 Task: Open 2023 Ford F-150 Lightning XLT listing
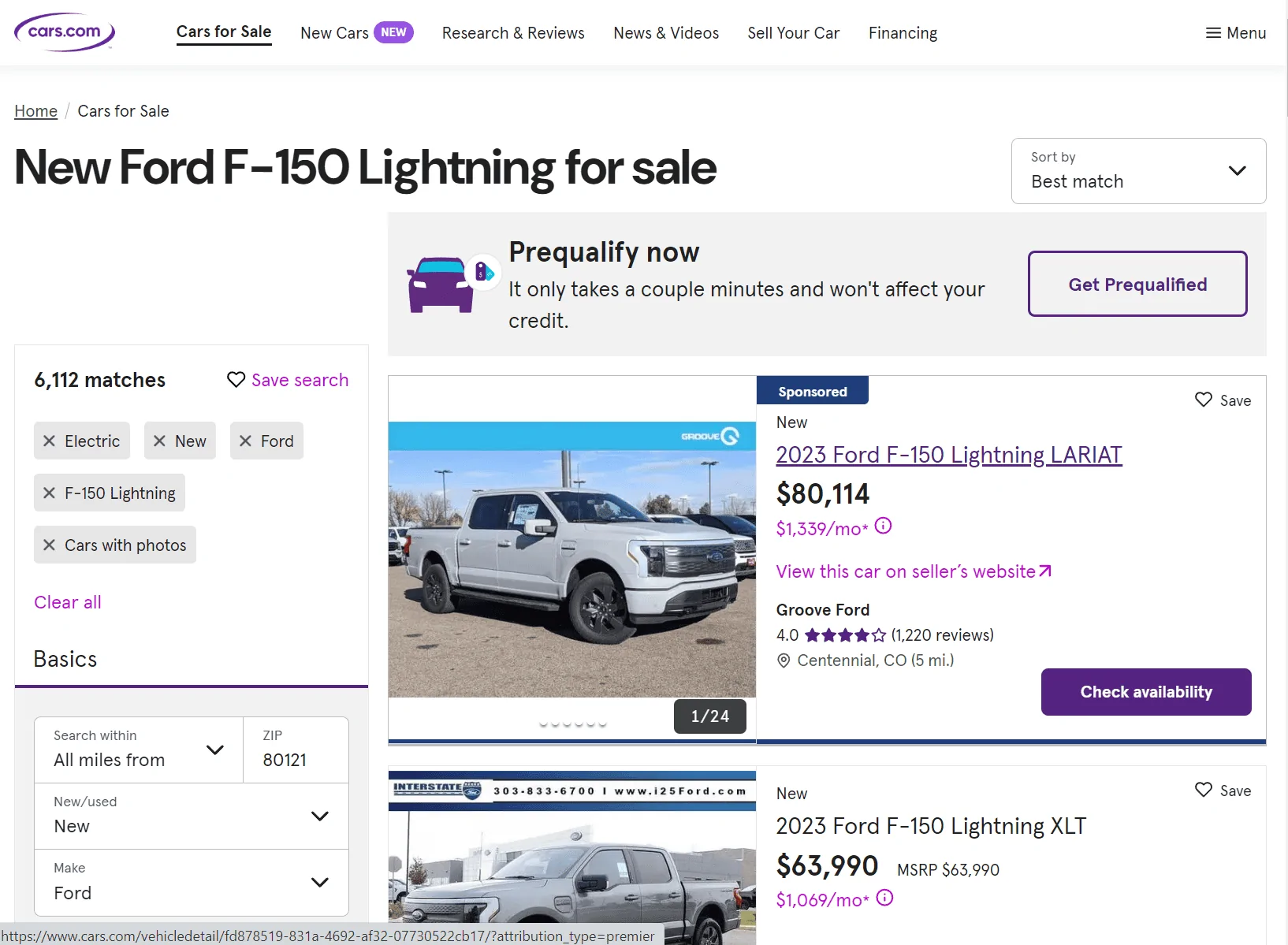[931, 826]
